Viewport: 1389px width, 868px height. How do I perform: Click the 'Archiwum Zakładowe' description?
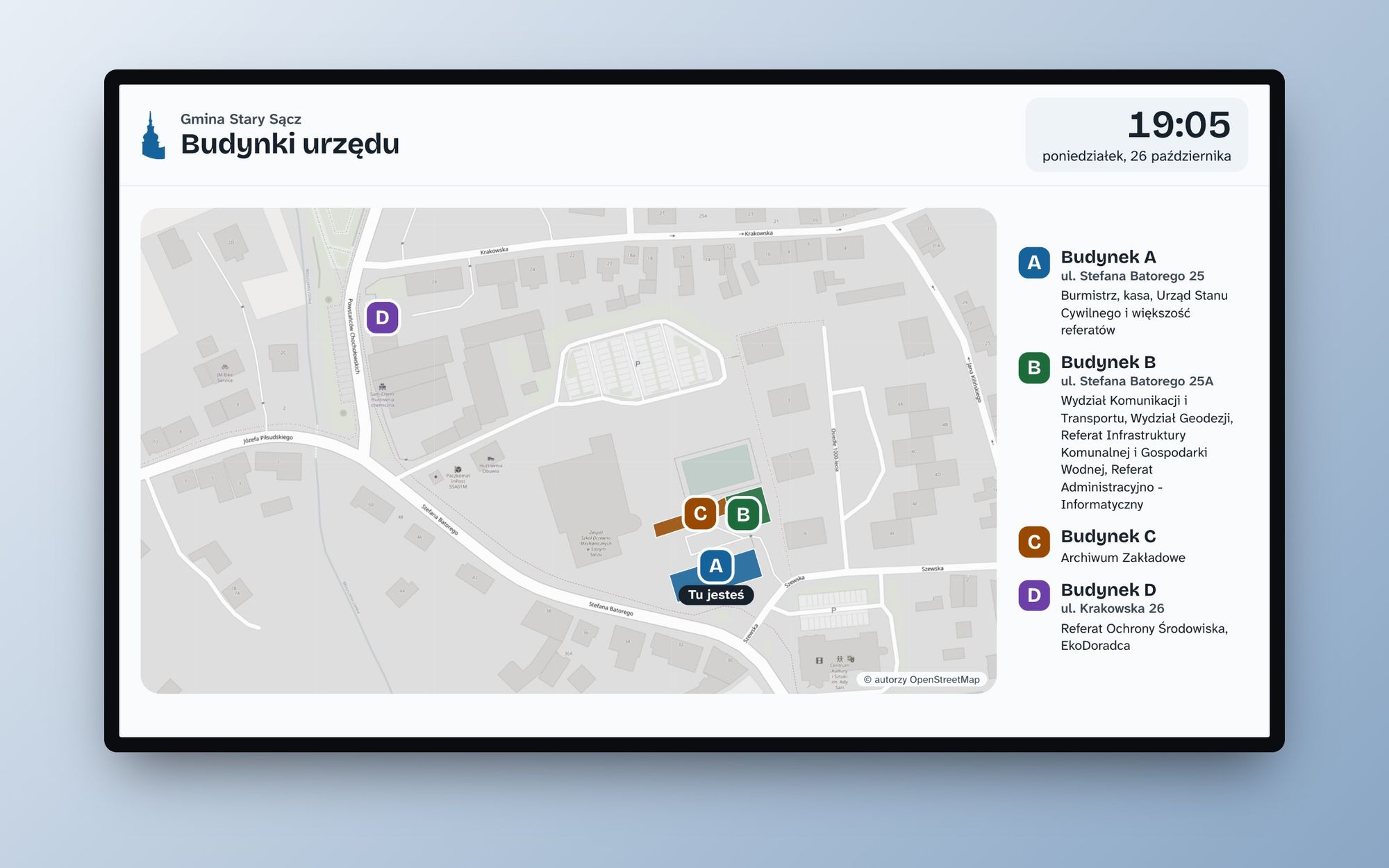pos(1123,558)
